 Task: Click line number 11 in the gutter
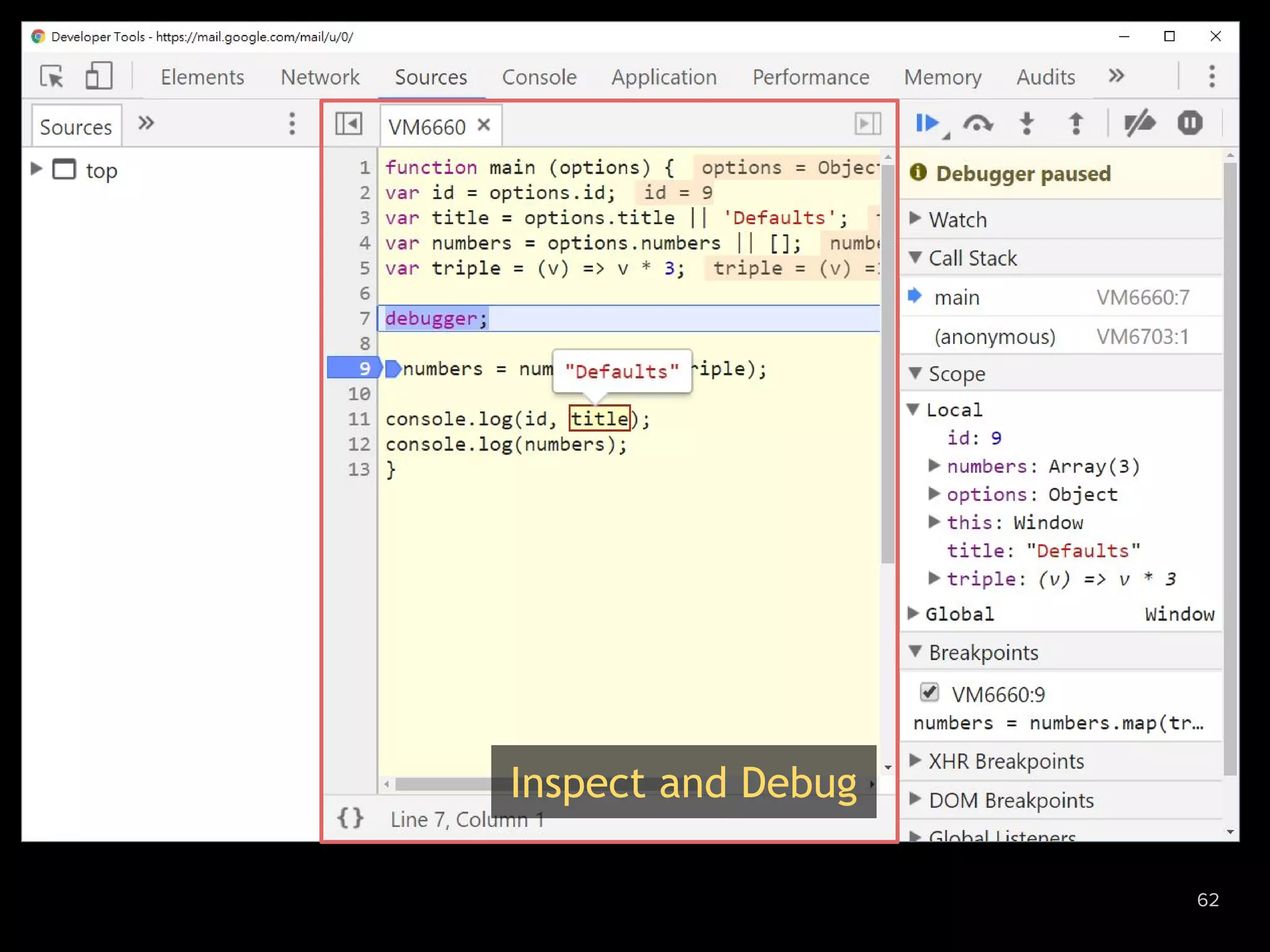click(358, 419)
